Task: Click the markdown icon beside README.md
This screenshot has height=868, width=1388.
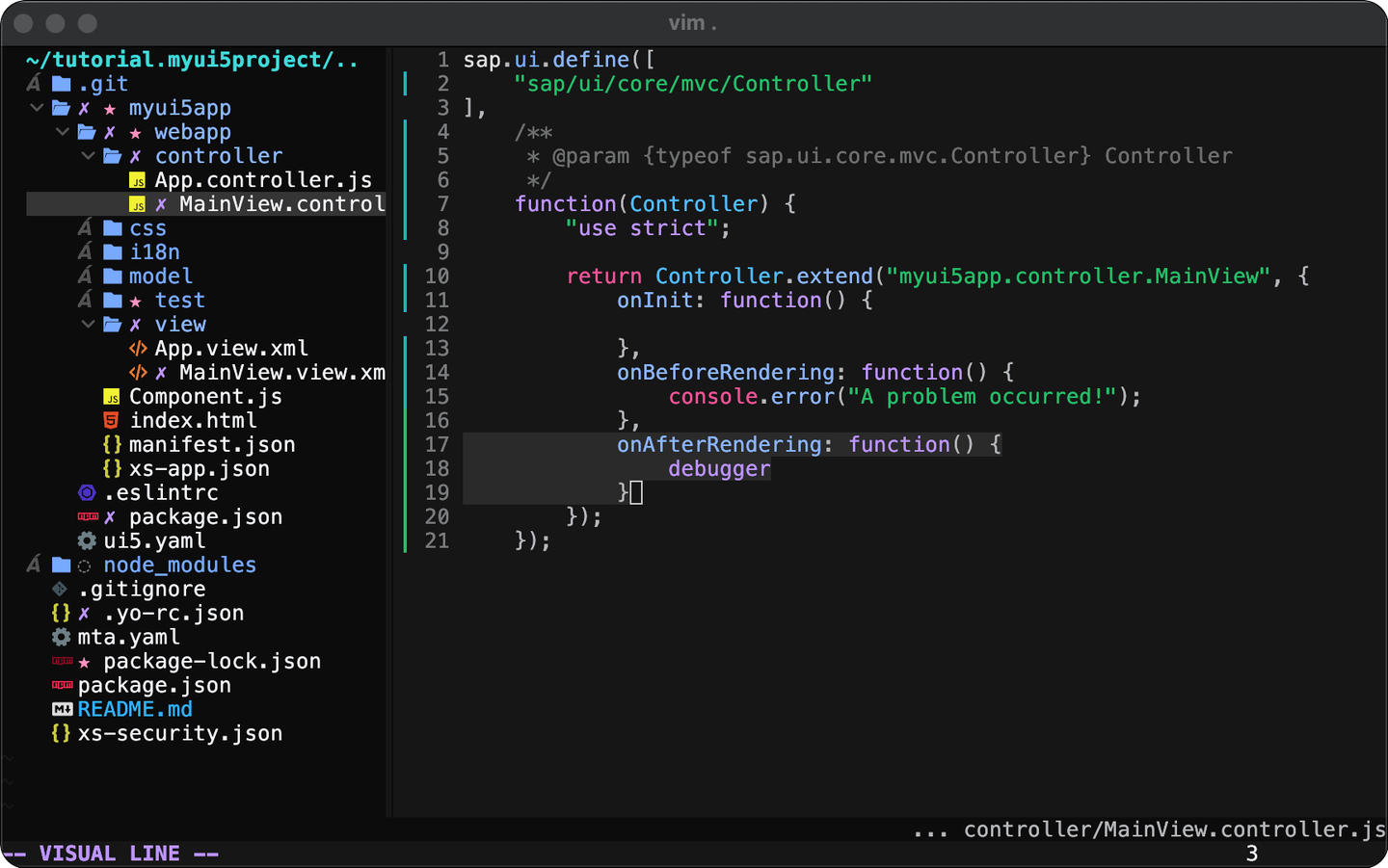Action: (x=63, y=710)
